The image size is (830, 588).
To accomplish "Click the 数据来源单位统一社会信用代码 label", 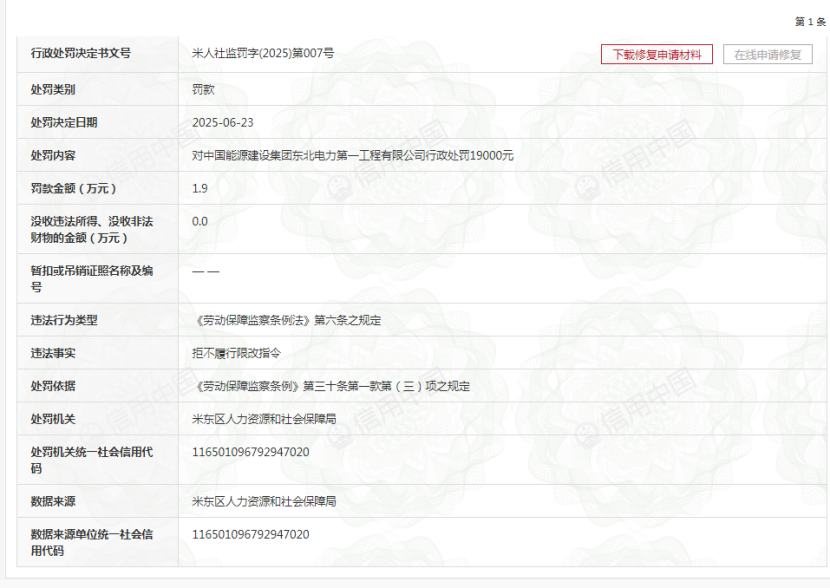I will (92, 542).
